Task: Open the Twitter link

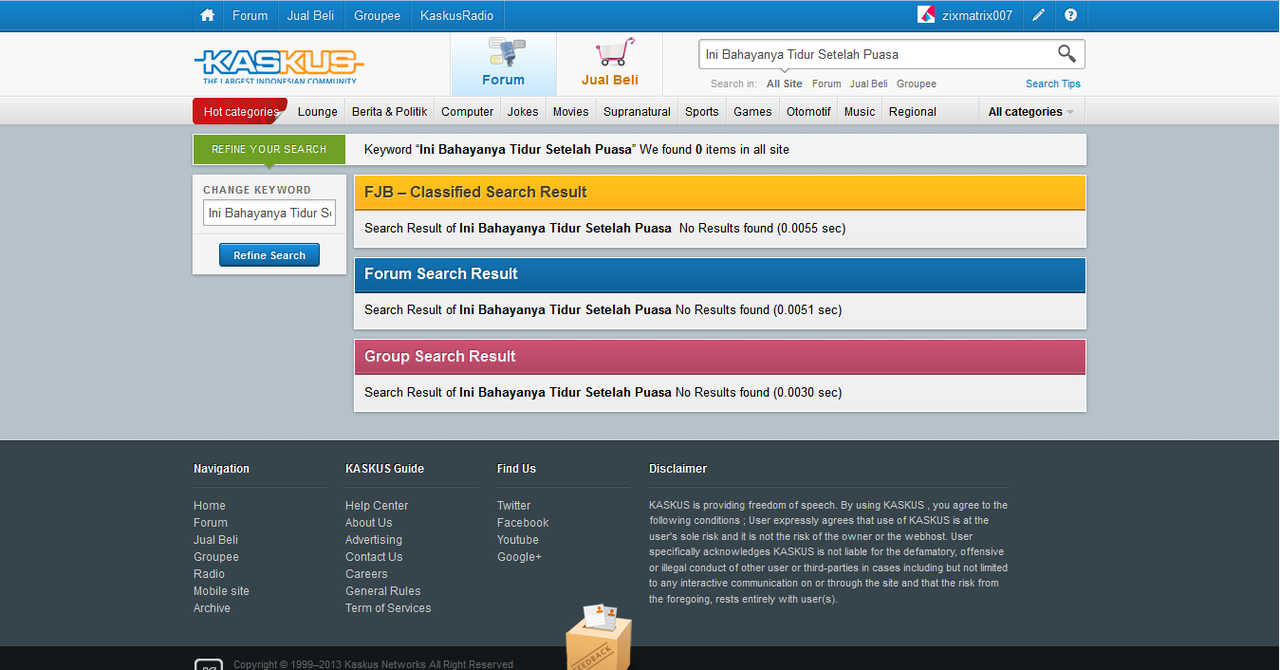Action: (514, 506)
